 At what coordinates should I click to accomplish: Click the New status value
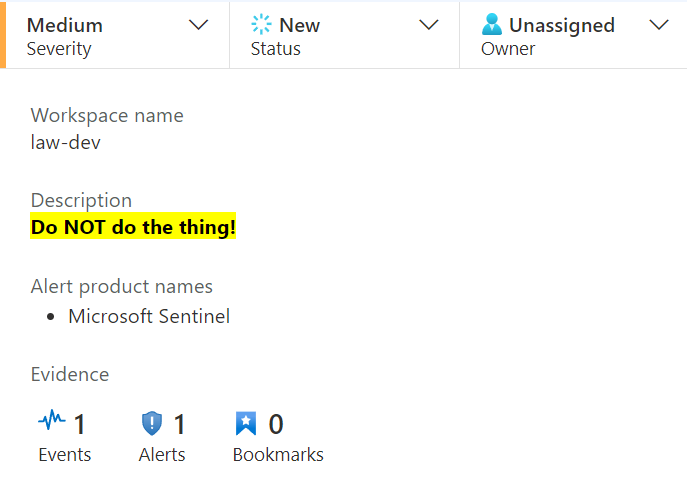click(x=300, y=25)
